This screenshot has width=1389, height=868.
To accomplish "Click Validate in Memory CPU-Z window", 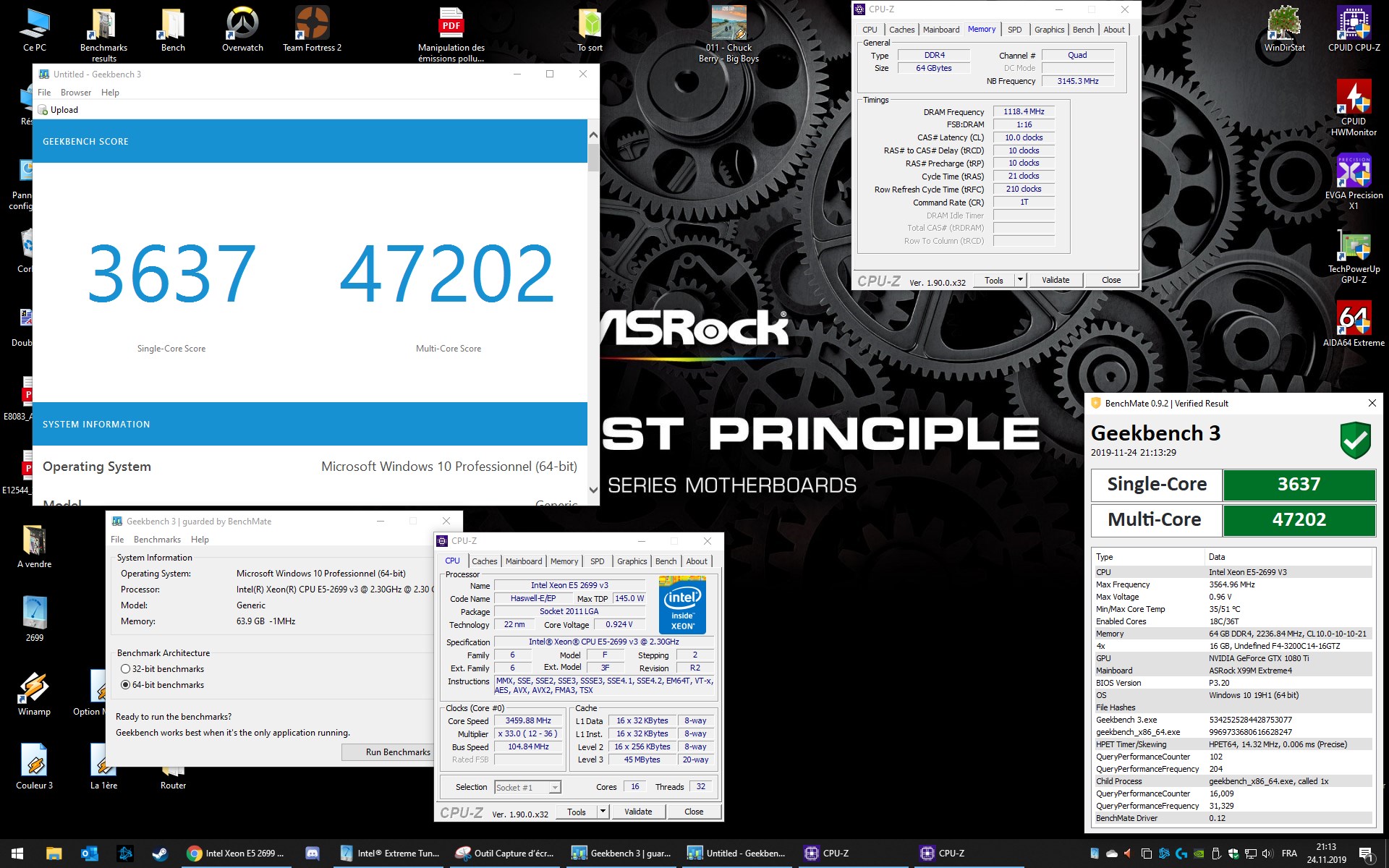I will click(1055, 280).
